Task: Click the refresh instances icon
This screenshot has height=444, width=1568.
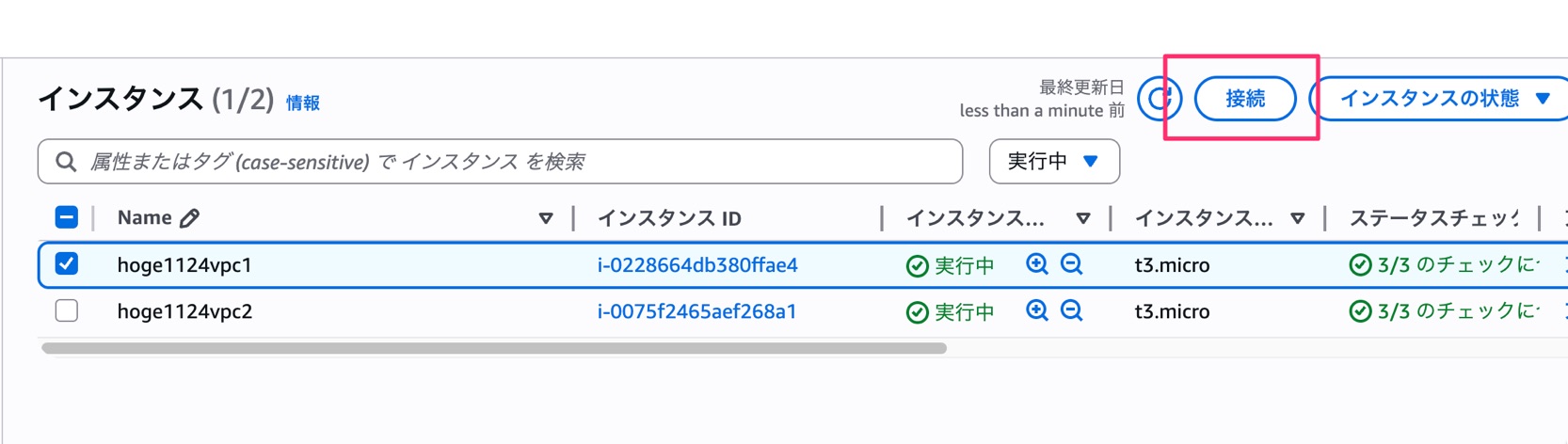Action: (1159, 98)
